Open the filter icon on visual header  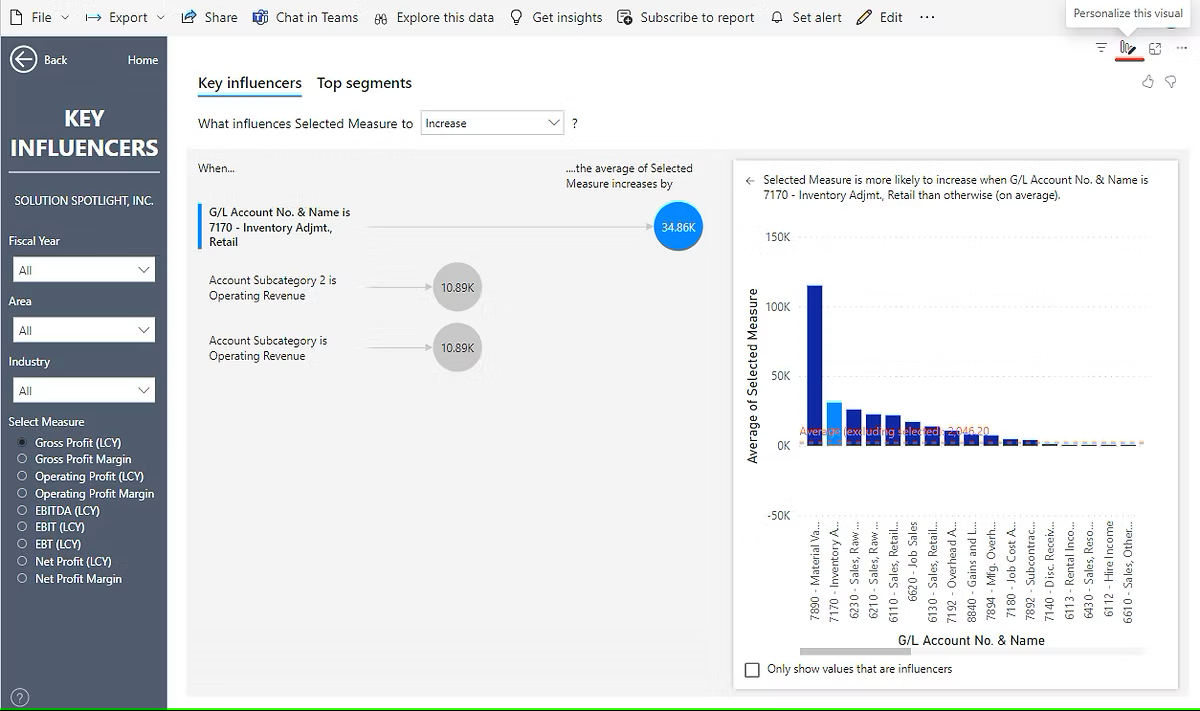[x=1101, y=48]
